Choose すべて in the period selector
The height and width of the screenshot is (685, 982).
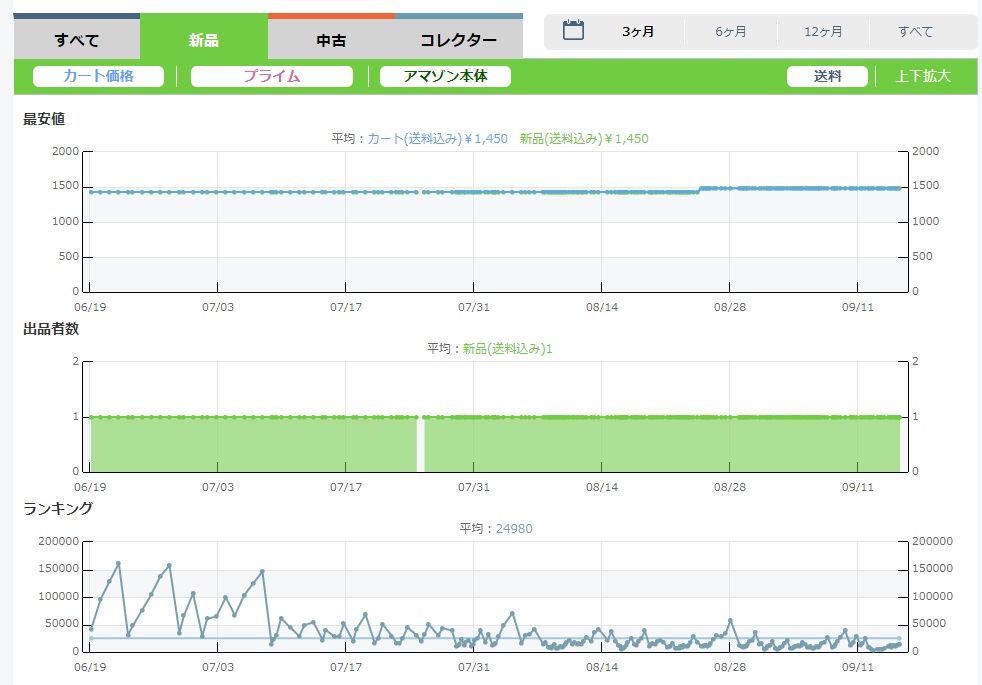(916, 31)
